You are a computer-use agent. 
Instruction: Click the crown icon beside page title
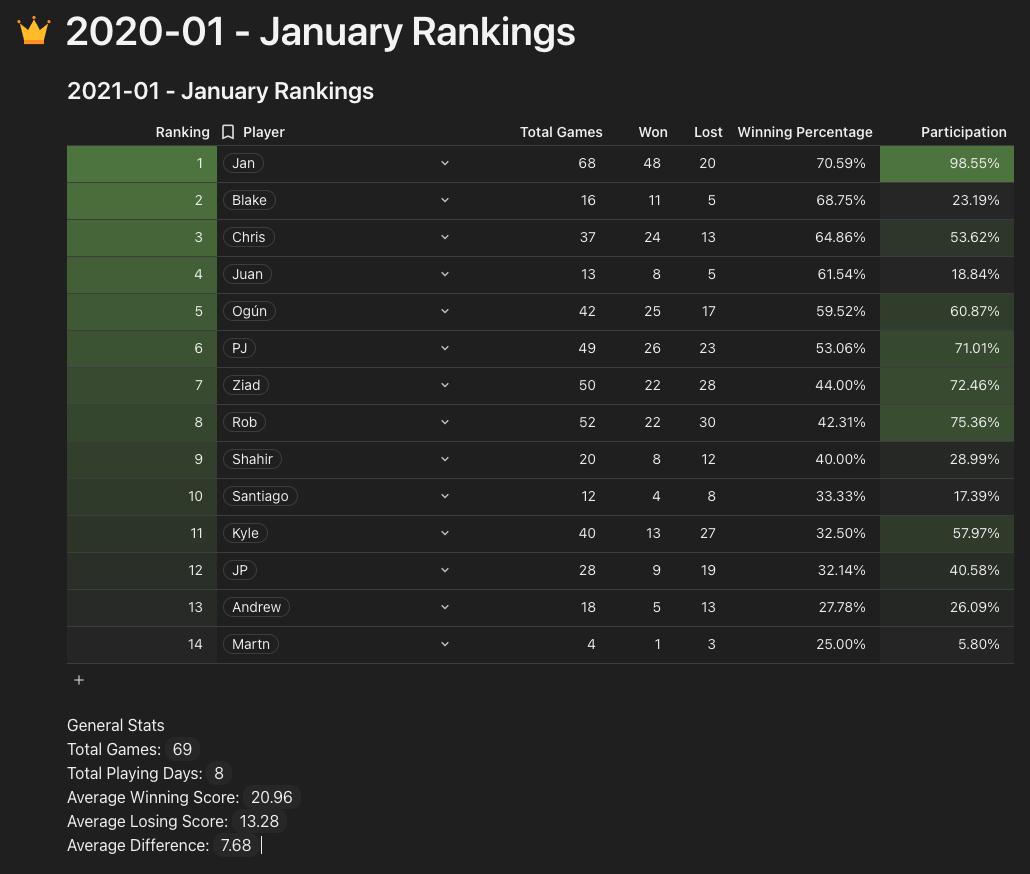tap(34, 31)
